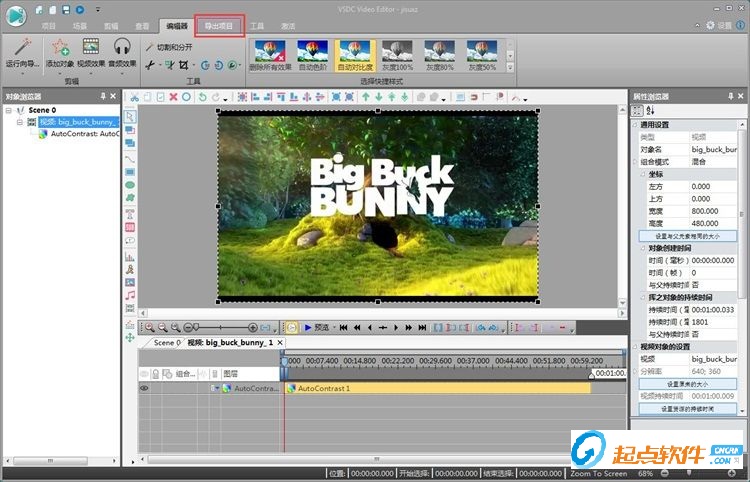Viewport: 750px width, 482px height.
Task: Jump to start with skip-to-beginning control
Action: pyautogui.click(x=343, y=328)
